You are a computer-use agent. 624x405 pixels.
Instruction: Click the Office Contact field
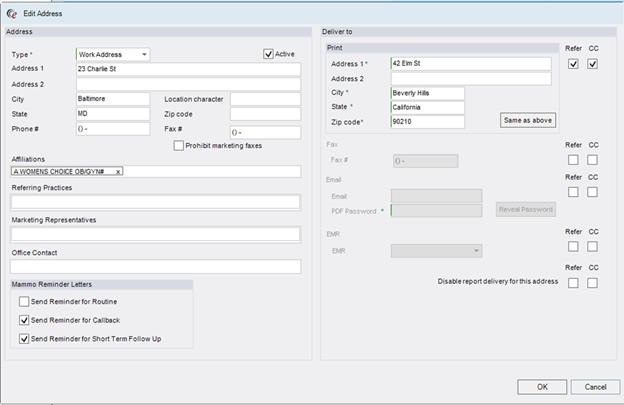tap(156, 267)
